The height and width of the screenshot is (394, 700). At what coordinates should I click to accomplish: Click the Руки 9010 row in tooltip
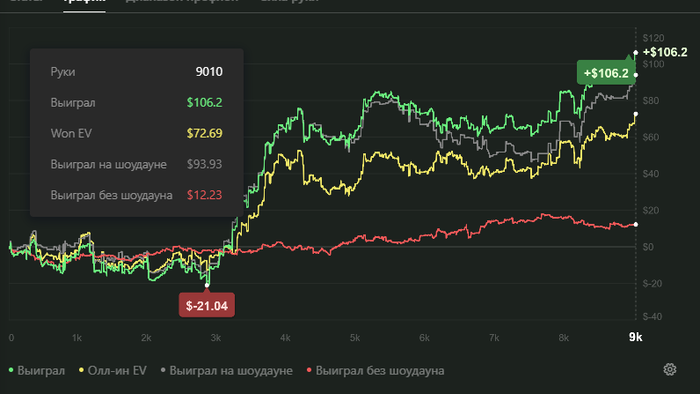(137, 72)
